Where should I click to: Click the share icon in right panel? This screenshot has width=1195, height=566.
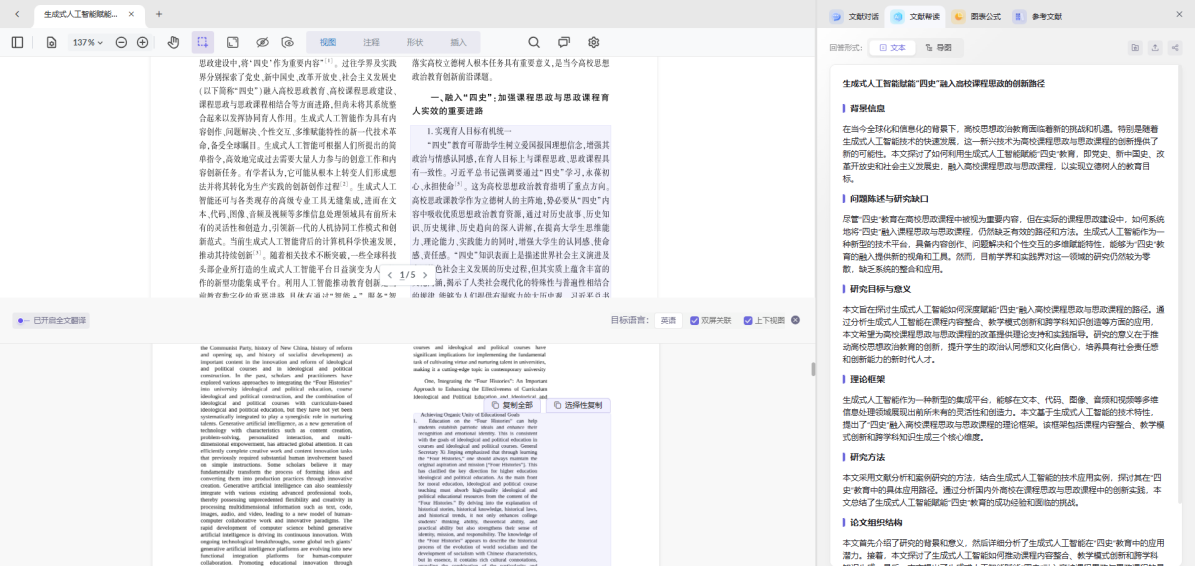(1175, 47)
